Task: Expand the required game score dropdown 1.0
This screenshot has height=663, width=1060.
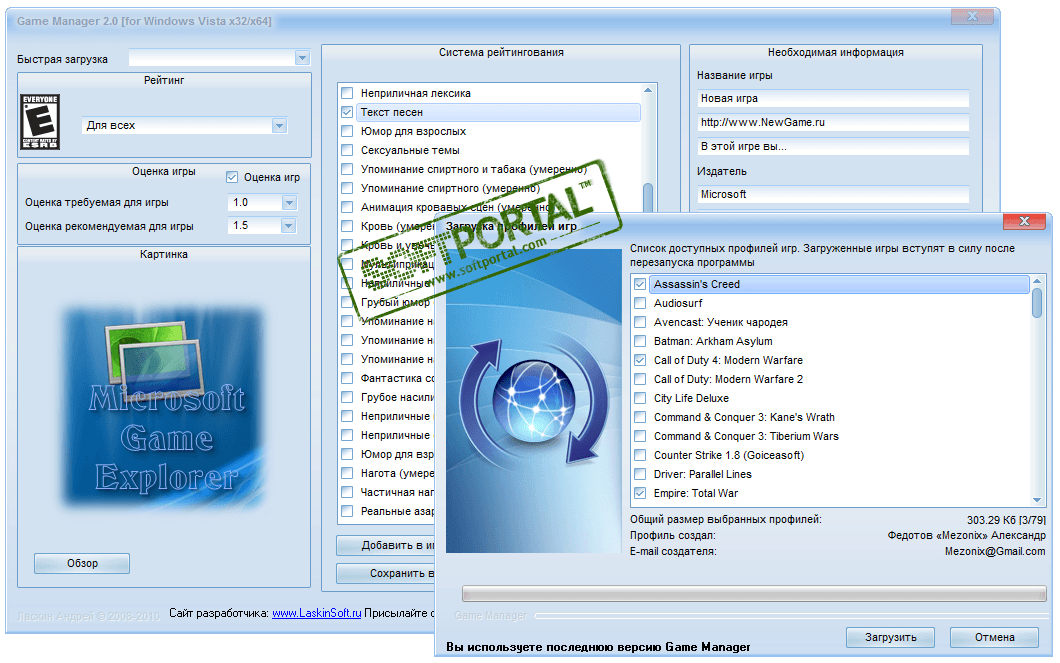Action: pyautogui.click(x=289, y=203)
